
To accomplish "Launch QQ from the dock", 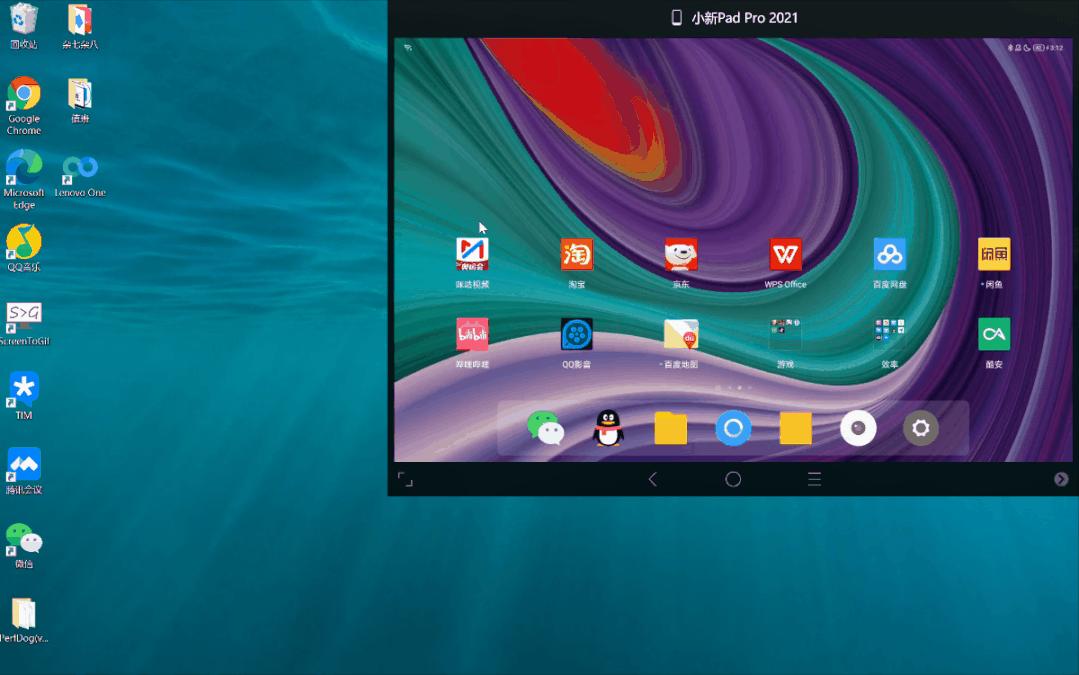I will (607, 429).
